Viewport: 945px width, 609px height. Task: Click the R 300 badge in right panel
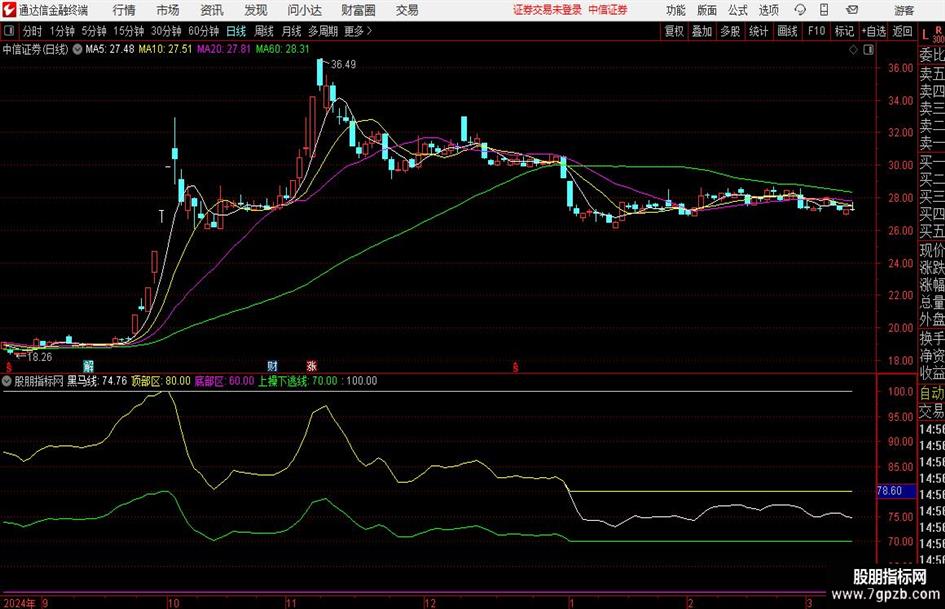coord(938,34)
